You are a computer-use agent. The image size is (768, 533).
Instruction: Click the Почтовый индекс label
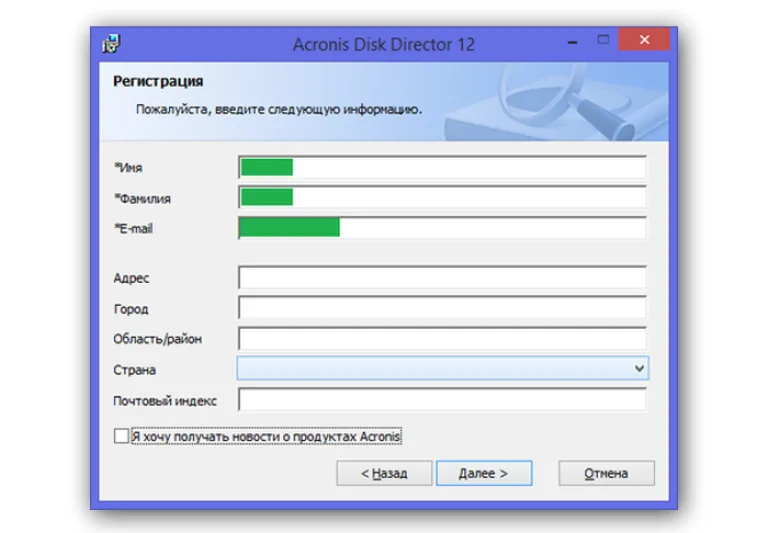[x=165, y=401]
